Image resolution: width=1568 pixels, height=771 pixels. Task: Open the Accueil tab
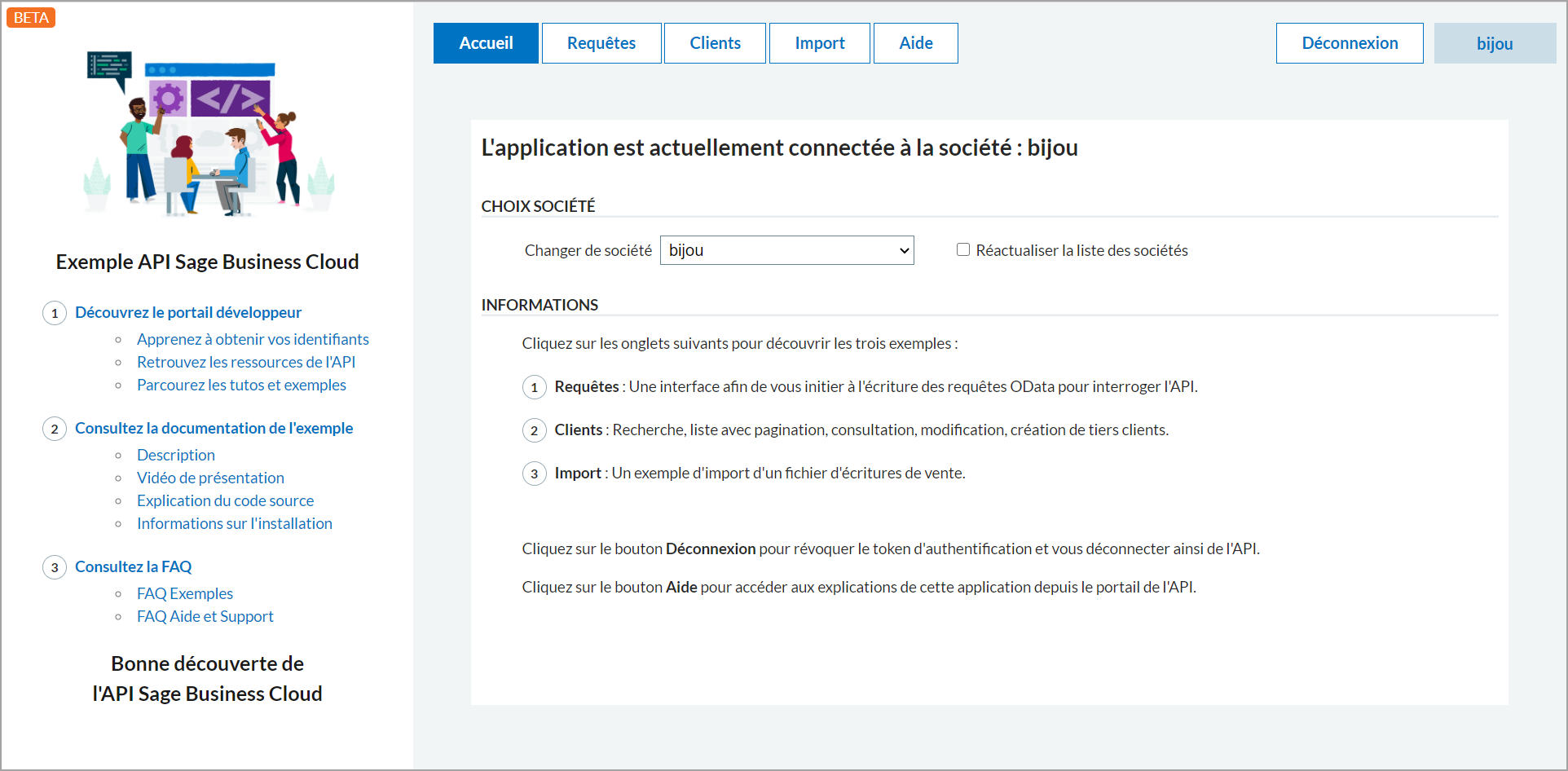pos(486,43)
